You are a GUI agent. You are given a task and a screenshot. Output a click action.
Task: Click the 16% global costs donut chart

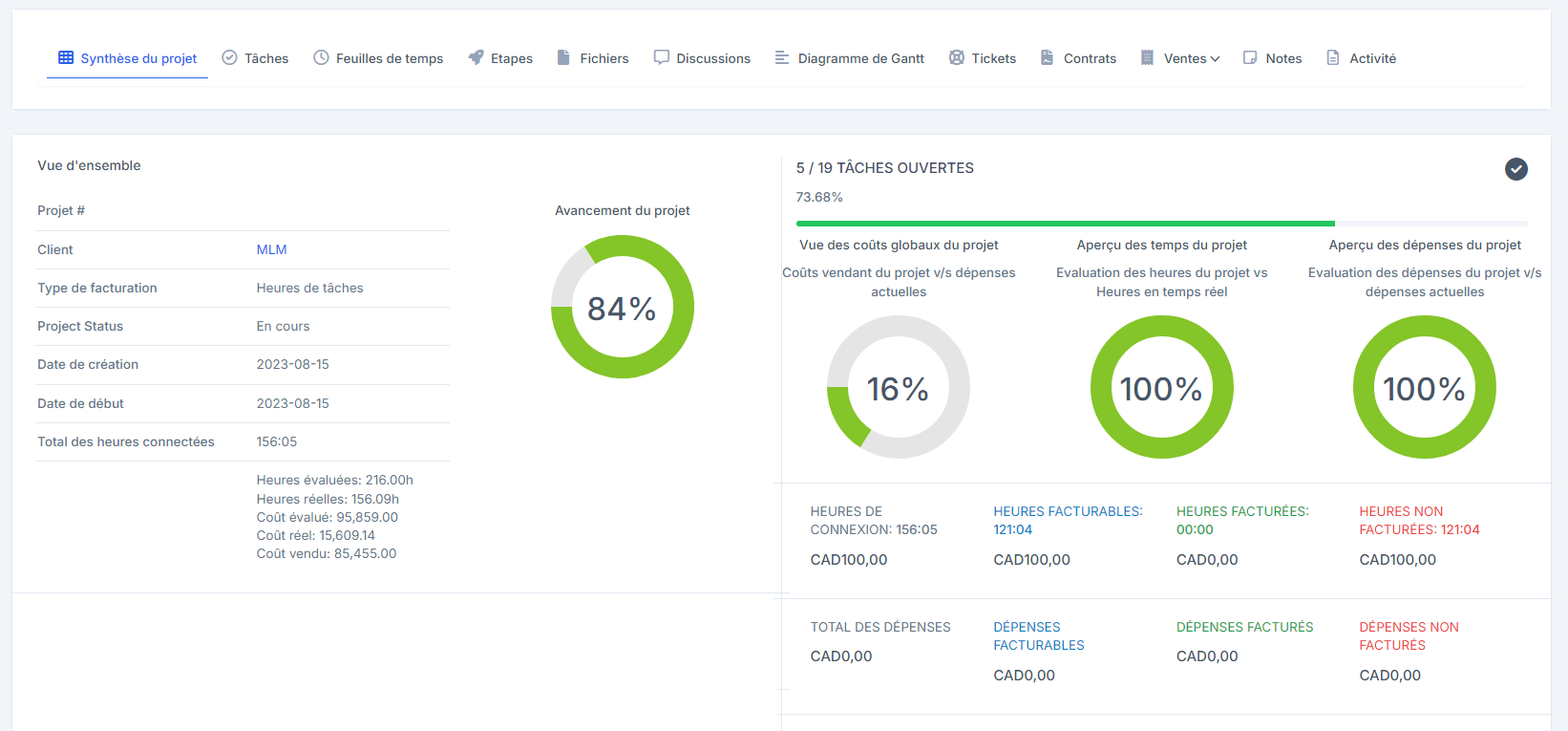tap(899, 387)
